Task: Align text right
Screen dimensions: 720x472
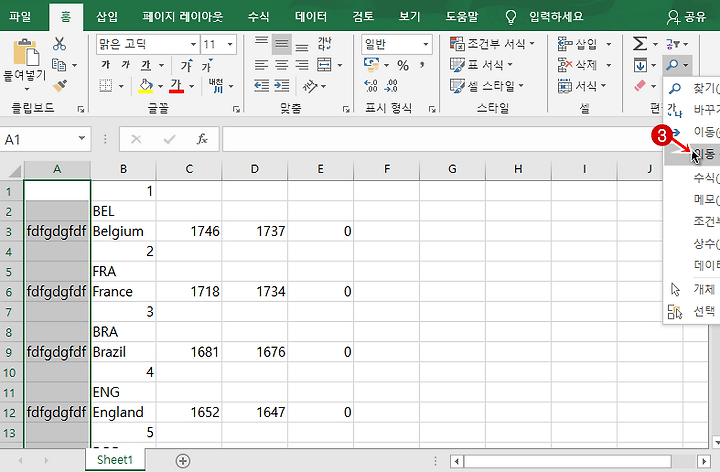Action: (302, 65)
